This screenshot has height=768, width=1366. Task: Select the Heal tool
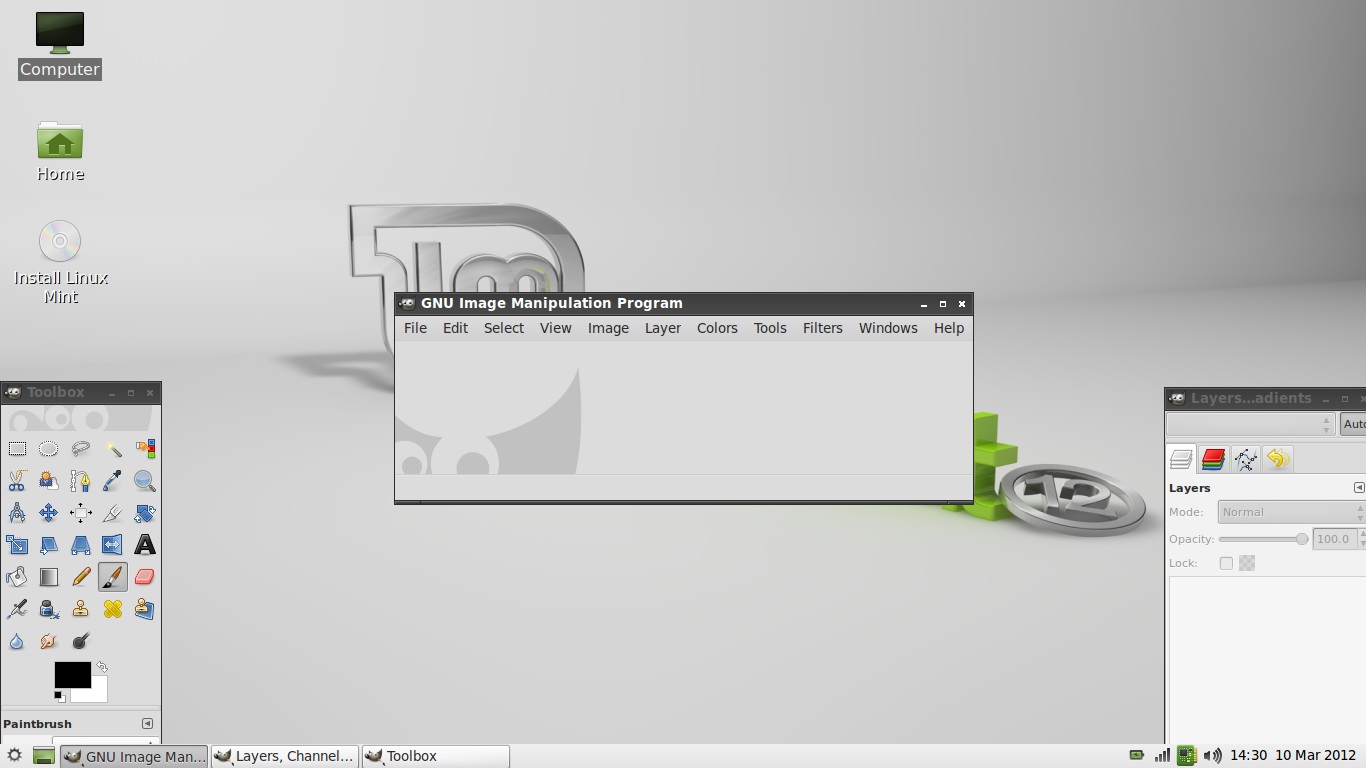pyautogui.click(x=113, y=609)
